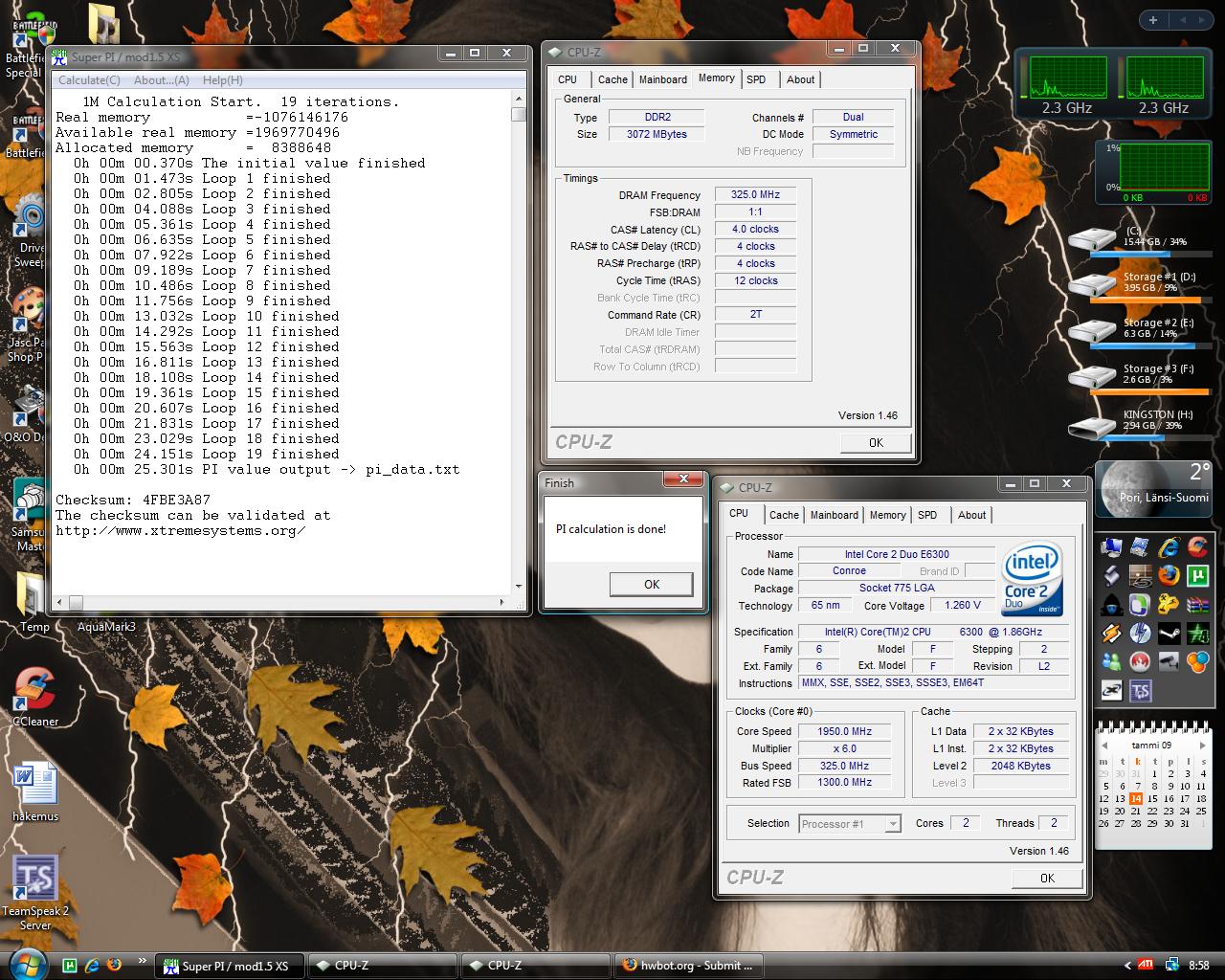Launch yellow game controller icon in launcher
Screen dimensions: 1225x980
click(1169, 605)
